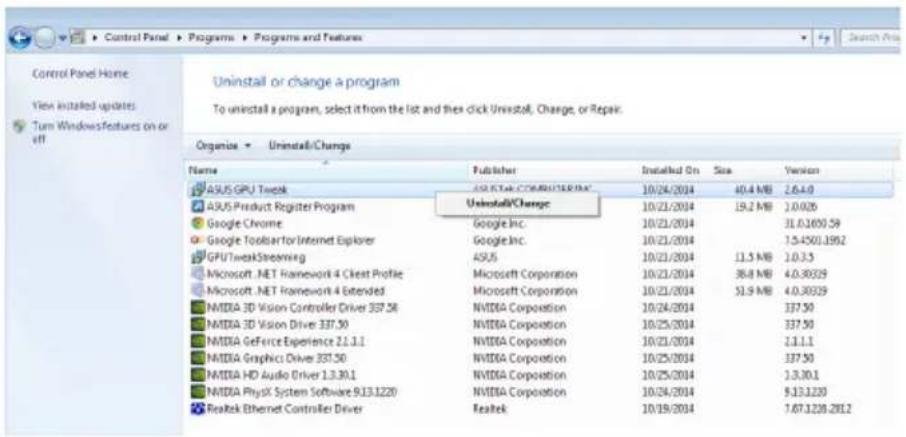Click the ASUS publisher cell for GPUTweakStreaming
The width and height of the screenshot is (906, 437).
click(485, 257)
